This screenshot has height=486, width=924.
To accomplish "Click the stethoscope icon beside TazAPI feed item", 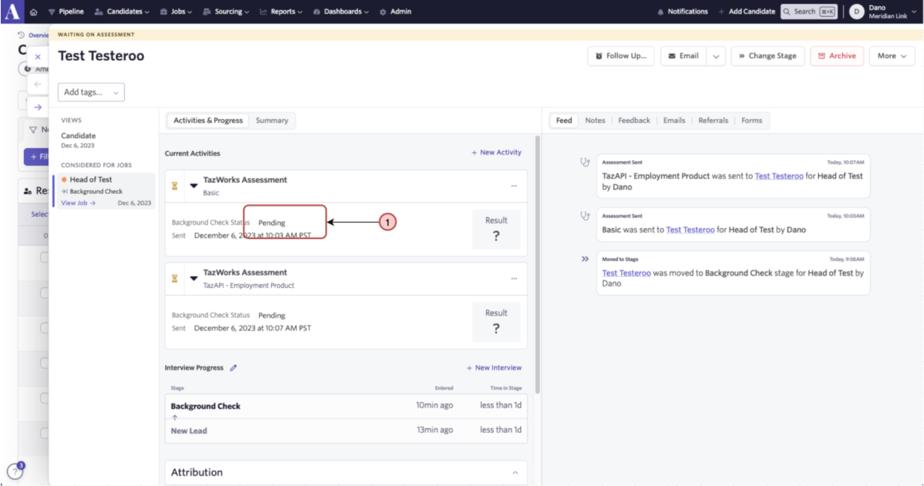I will [x=585, y=162].
